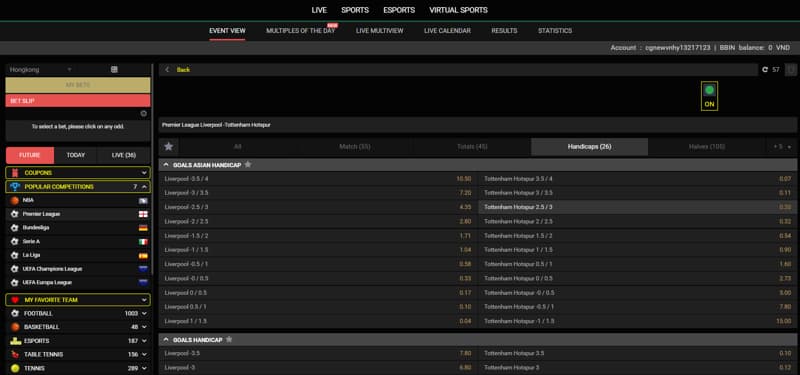Open the VIRTUAL SPORTS top menu
The height and width of the screenshot is (375, 800).
458,10
